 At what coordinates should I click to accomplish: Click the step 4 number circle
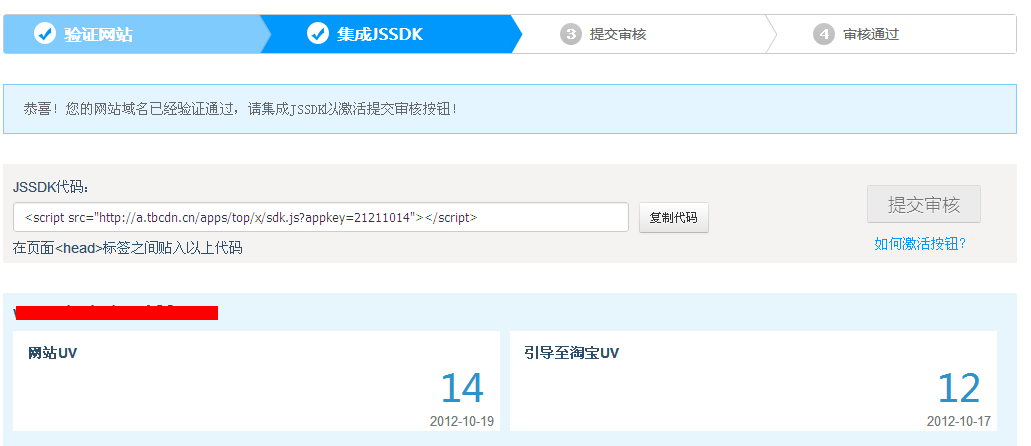pyautogui.click(x=823, y=34)
